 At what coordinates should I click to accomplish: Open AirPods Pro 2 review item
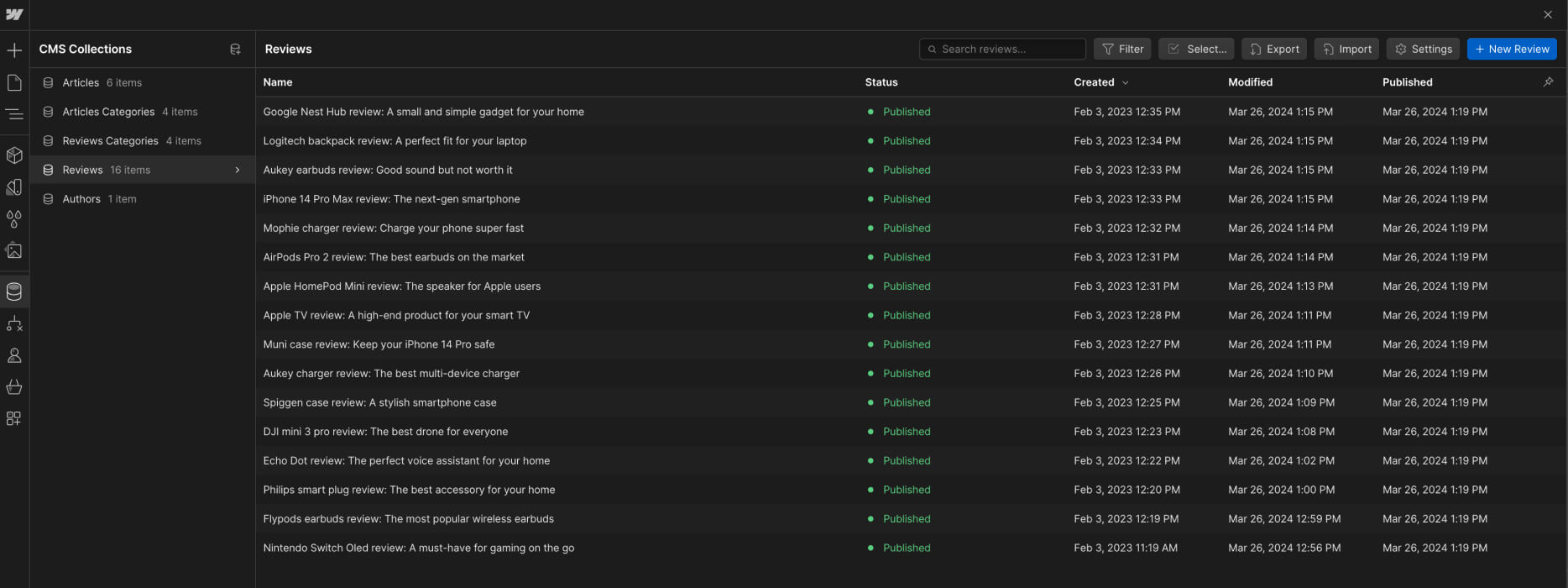pos(394,257)
